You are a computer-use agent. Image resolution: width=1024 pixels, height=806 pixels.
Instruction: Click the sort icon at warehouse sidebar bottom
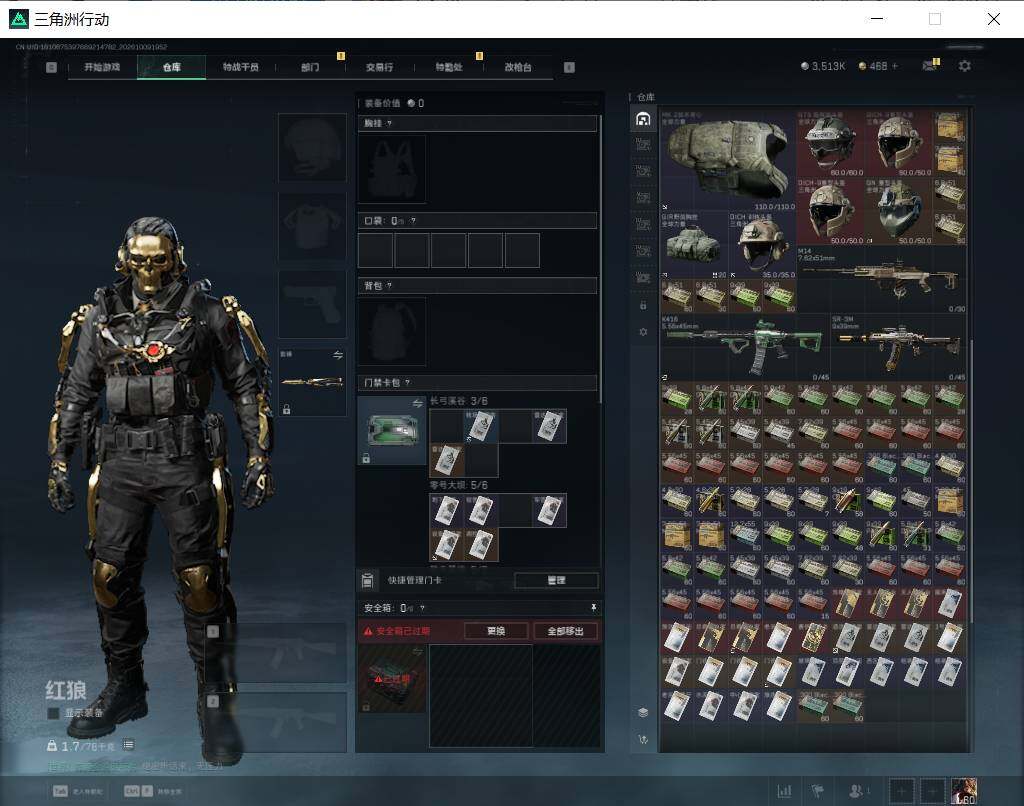coord(643,739)
